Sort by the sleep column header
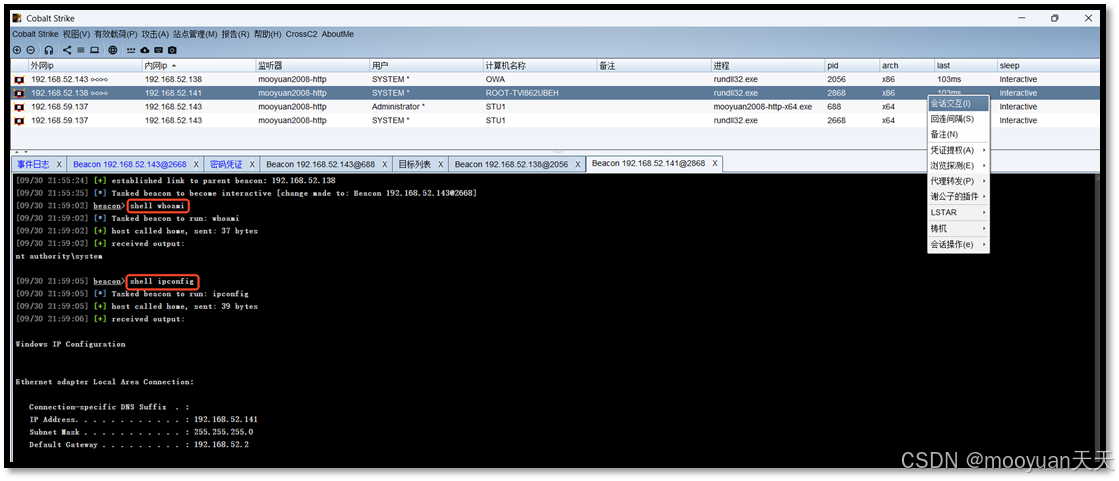 coord(1048,66)
